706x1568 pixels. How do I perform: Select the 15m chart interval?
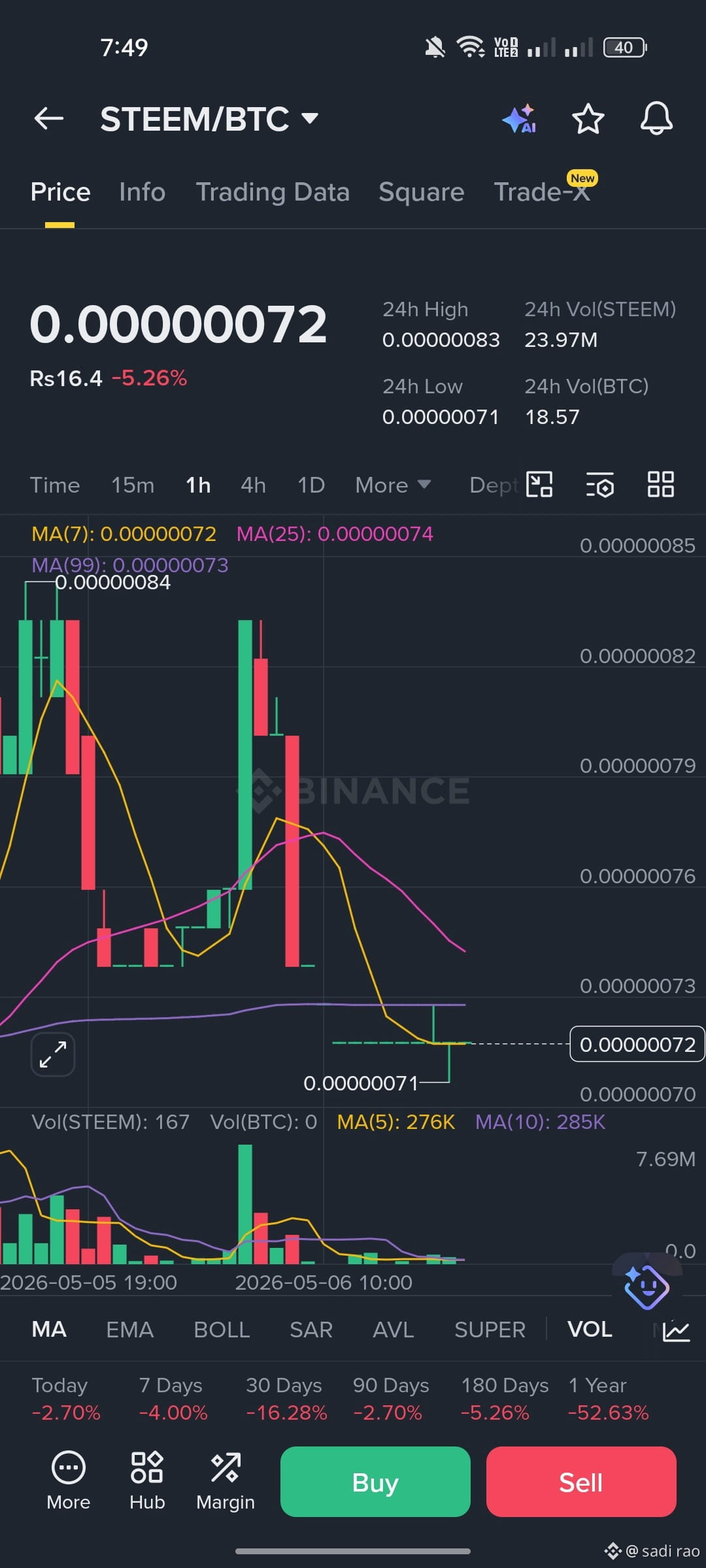tap(133, 485)
